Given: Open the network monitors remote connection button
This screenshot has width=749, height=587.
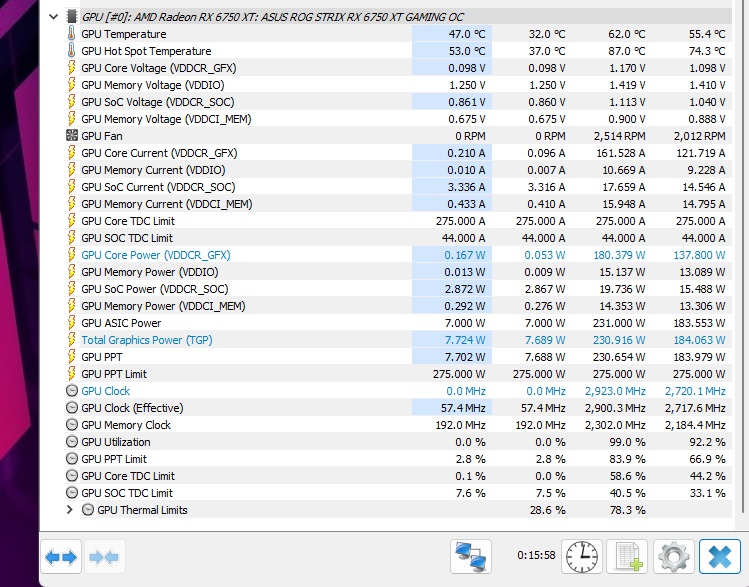Looking at the screenshot, I should [471, 556].
